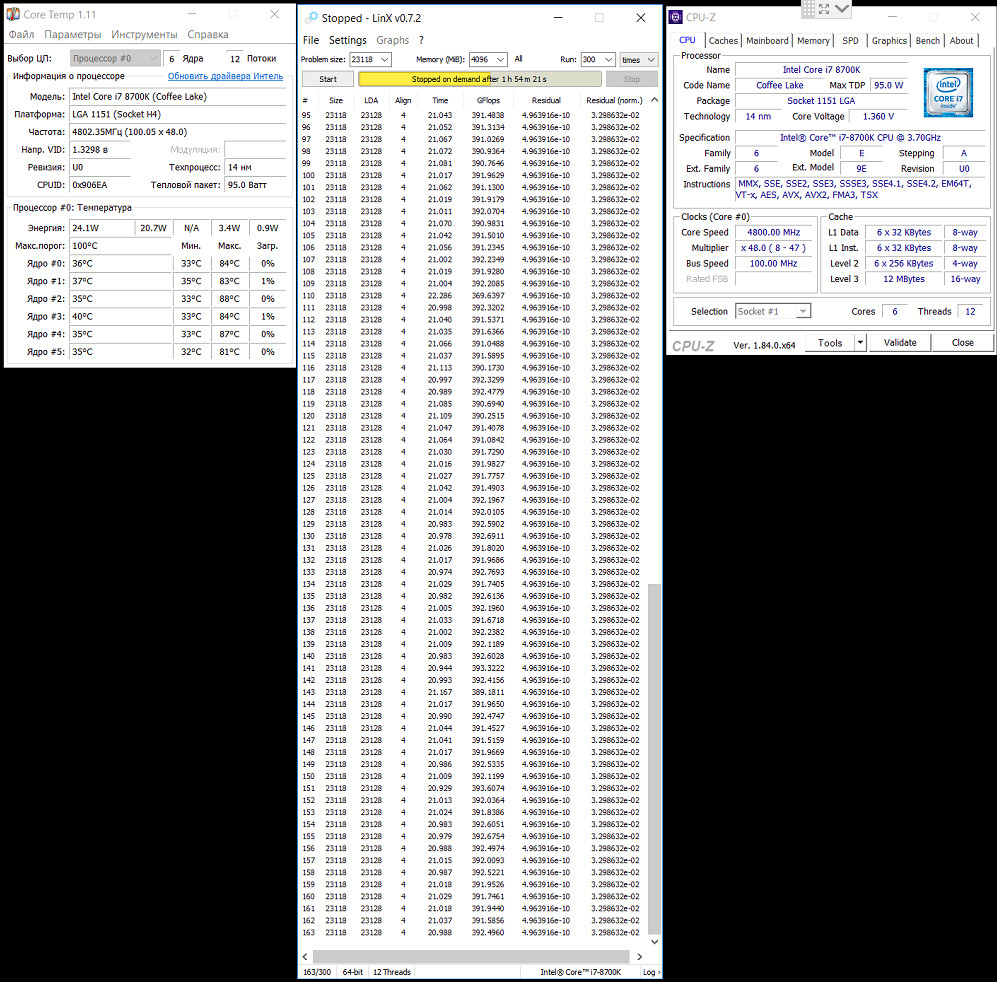Open the Graphs menu in LinX
Image resolution: width=997 pixels, height=982 pixels.
[392, 40]
